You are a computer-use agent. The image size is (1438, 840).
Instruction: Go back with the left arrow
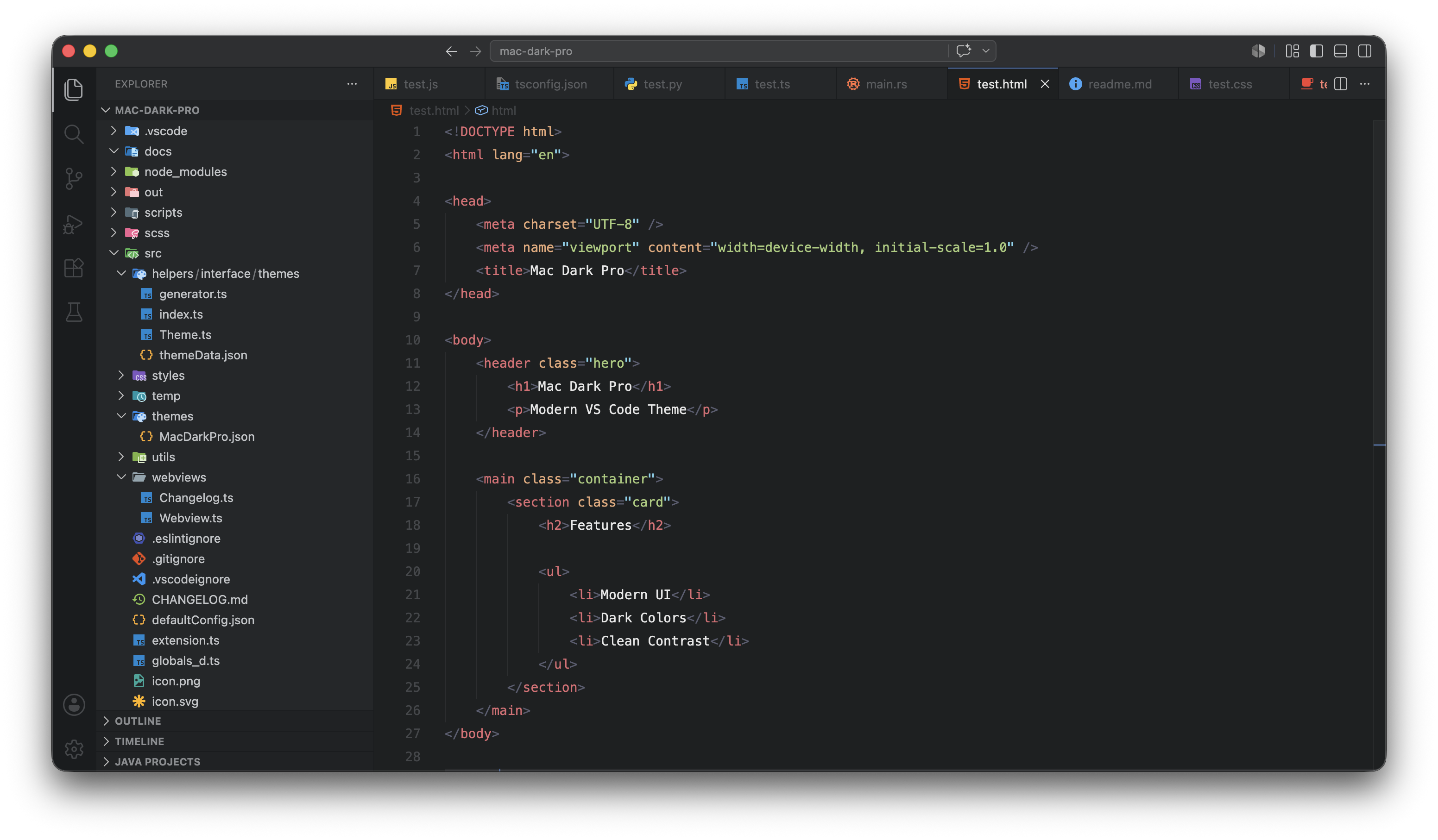tap(451, 51)
